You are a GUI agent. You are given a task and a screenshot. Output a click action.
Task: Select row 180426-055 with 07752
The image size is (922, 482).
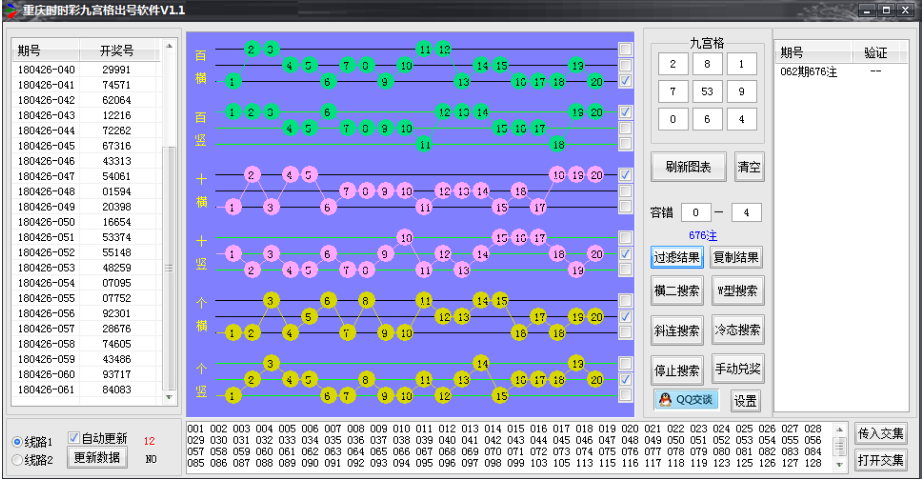tap(86, 299)
